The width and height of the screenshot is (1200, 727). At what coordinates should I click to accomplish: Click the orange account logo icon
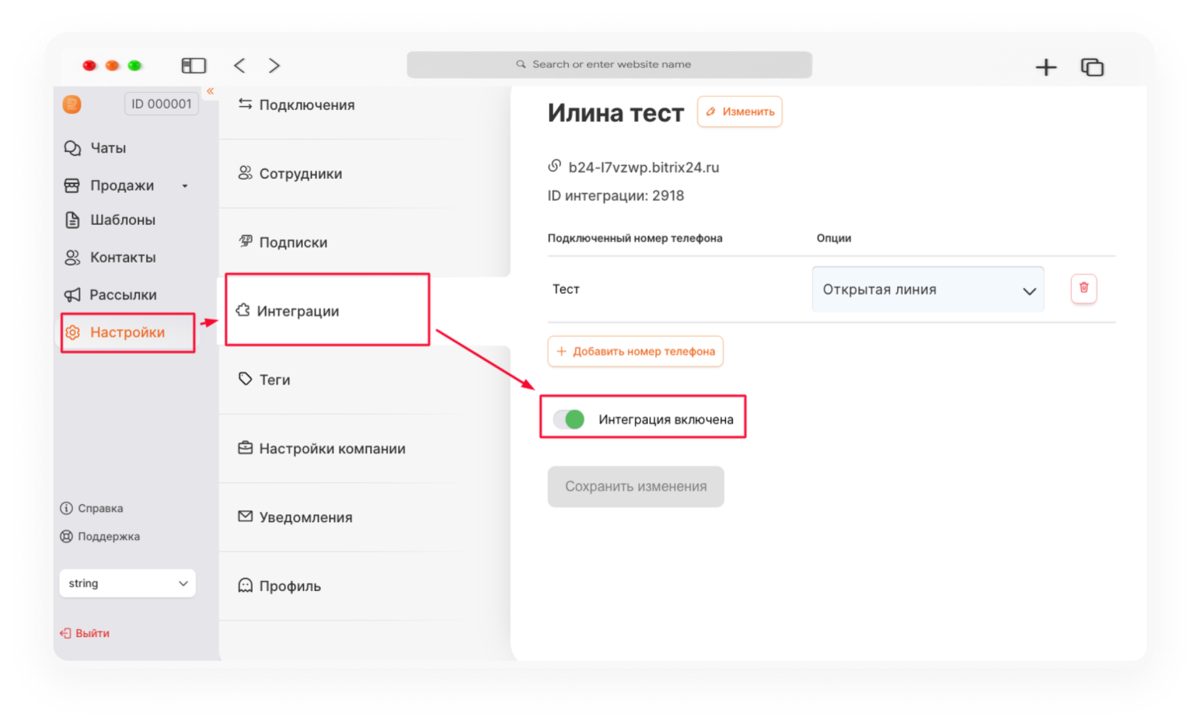(x=72, y=104)
